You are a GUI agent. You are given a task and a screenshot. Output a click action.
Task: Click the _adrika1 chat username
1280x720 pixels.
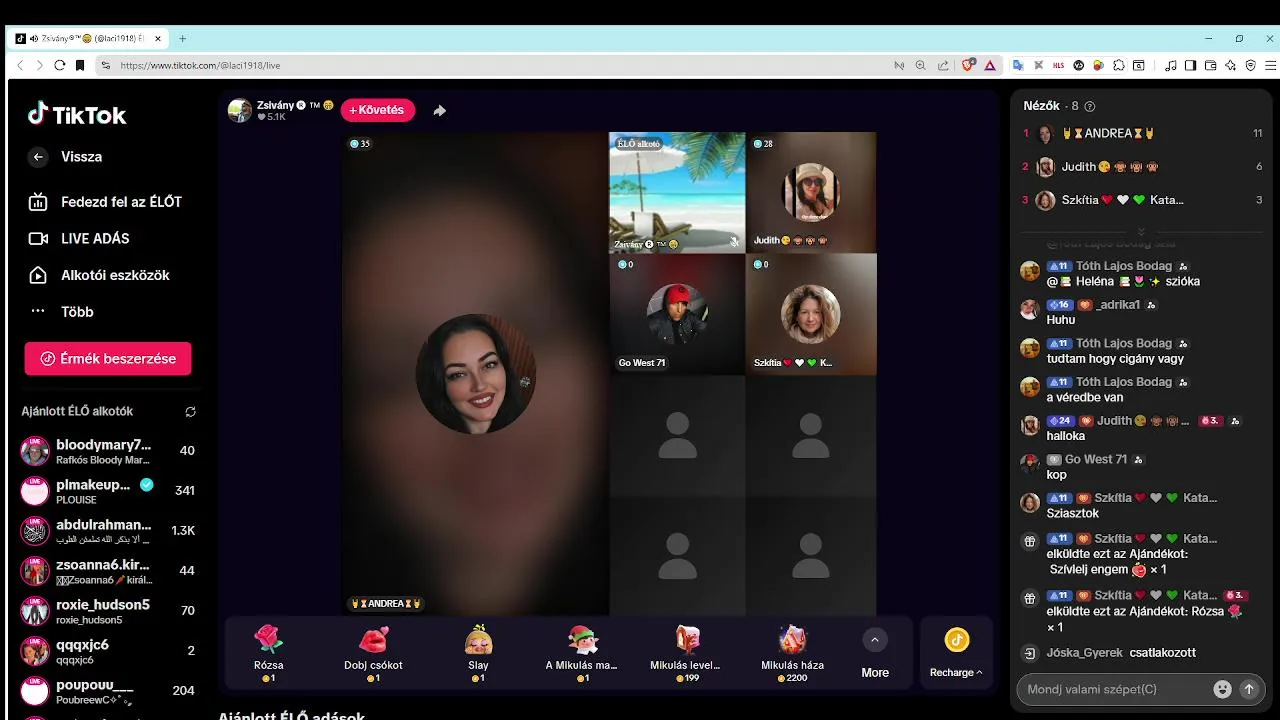coord(1118,305)
